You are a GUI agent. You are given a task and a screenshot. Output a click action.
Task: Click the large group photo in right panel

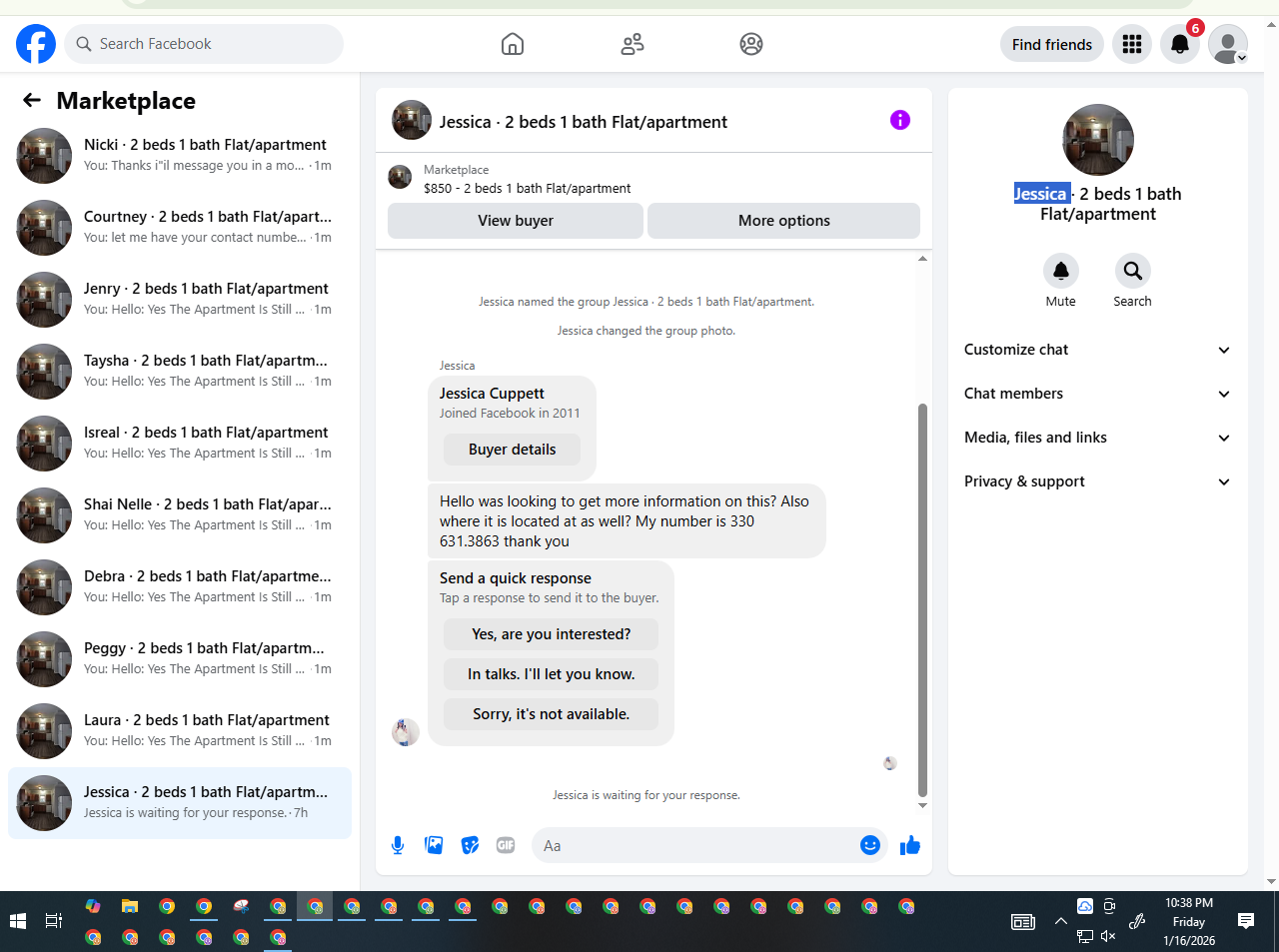(1098, 140)
